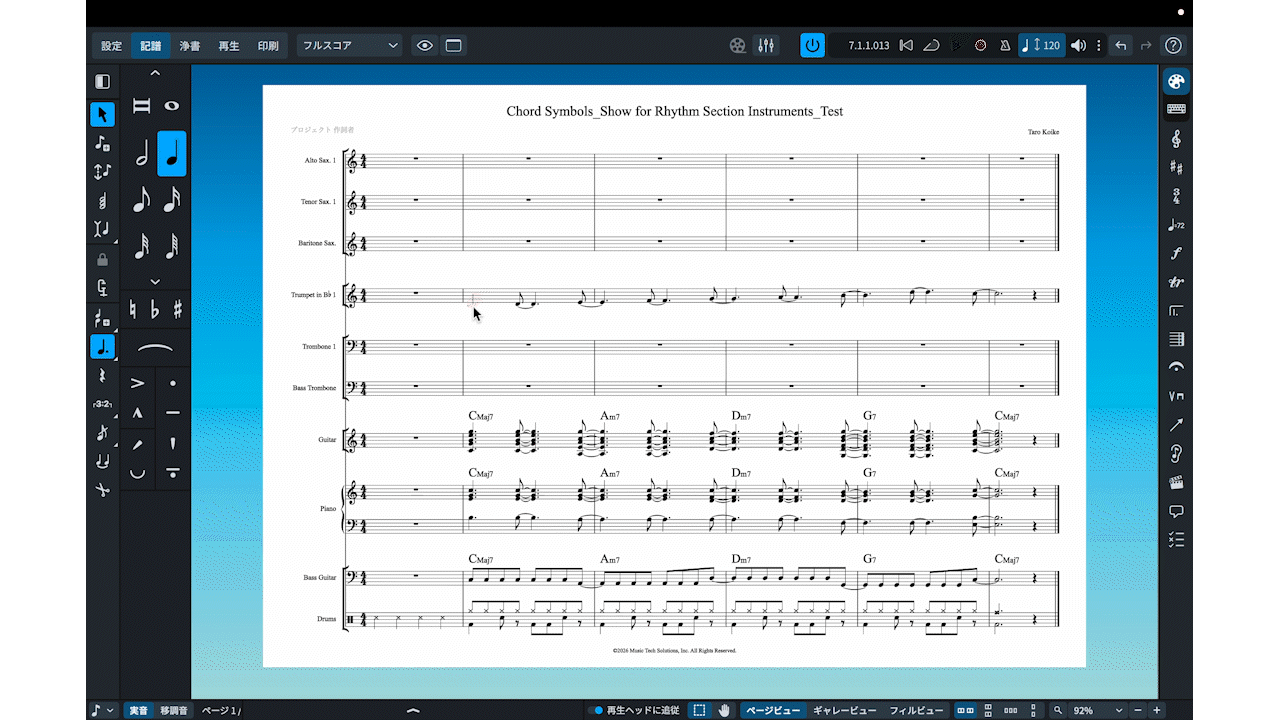This screenshot has width=1280, height=720.
Task: Show longer note durations with up chevron
Action: [155, 73]
